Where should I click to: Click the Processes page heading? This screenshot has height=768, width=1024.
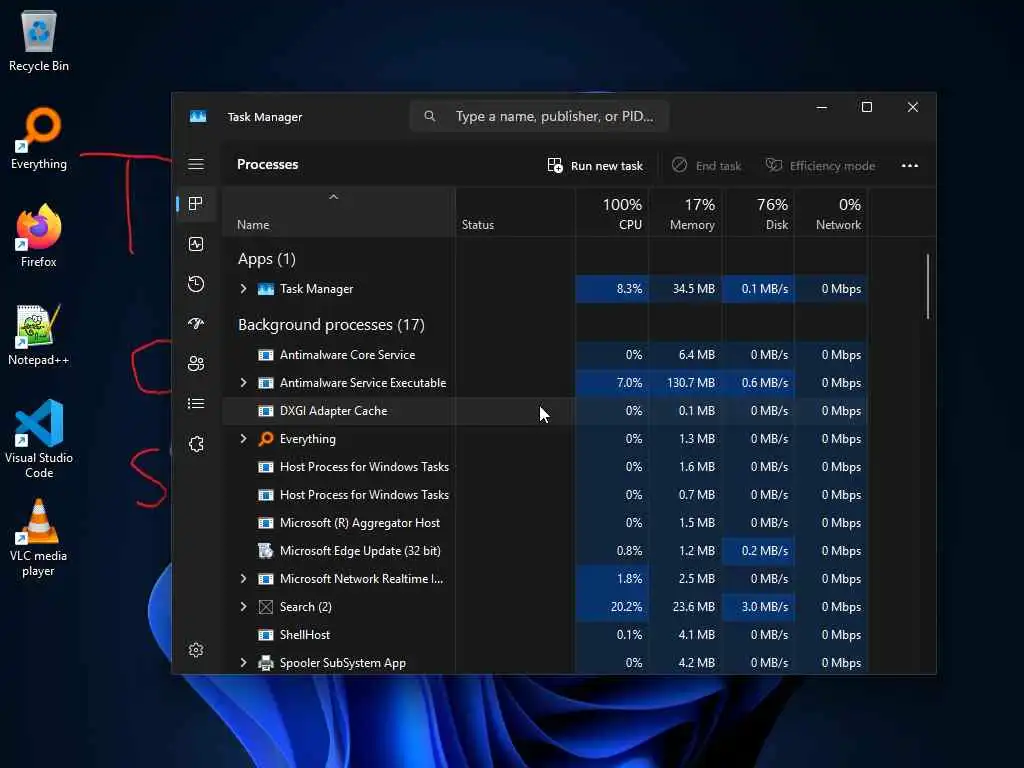pos(267,165)
